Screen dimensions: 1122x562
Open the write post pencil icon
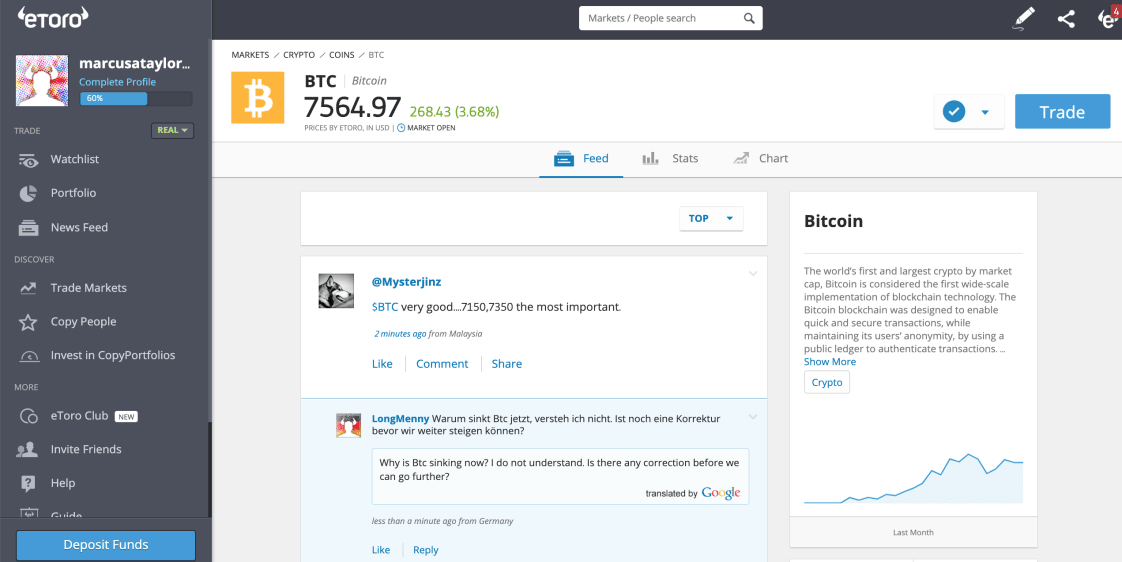click(x=1024, y=18)
